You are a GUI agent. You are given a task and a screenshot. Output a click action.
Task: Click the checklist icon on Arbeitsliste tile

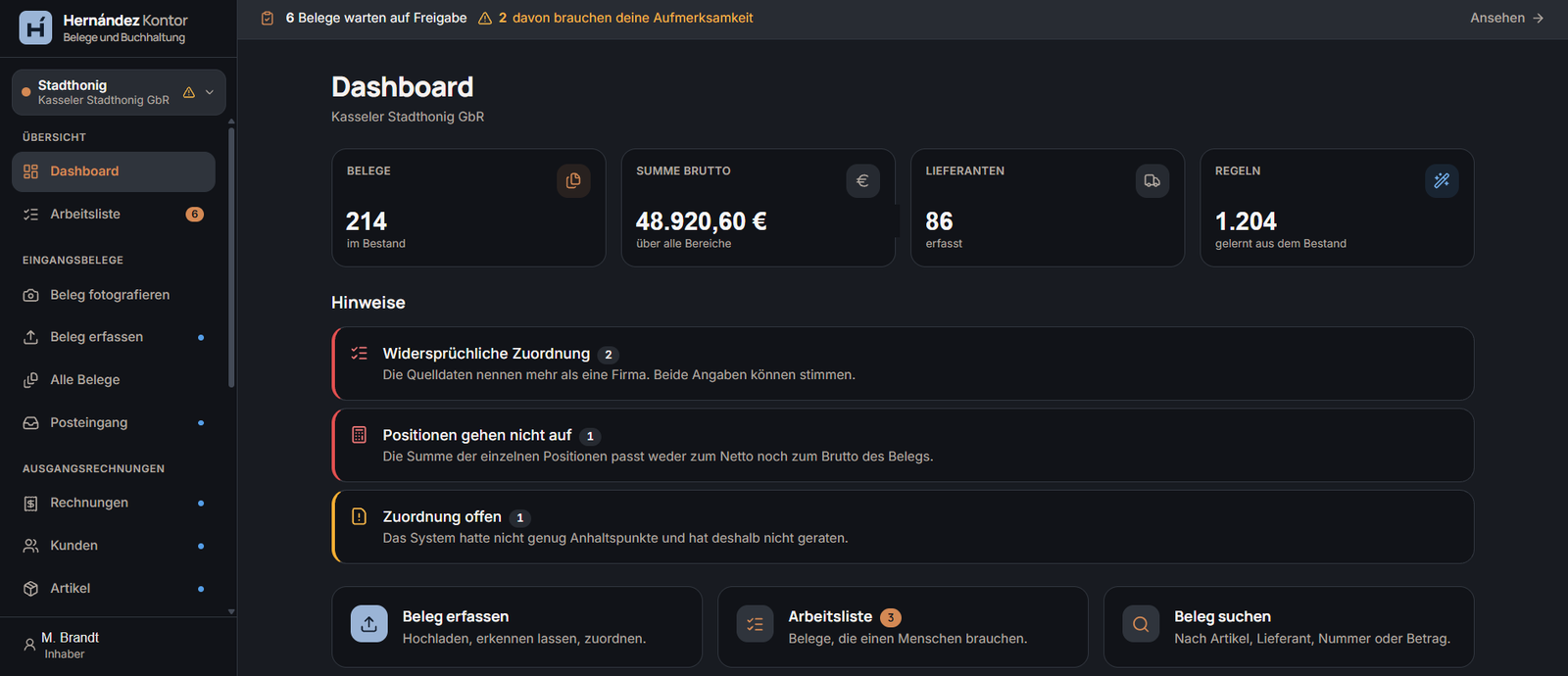pos(755,624)
